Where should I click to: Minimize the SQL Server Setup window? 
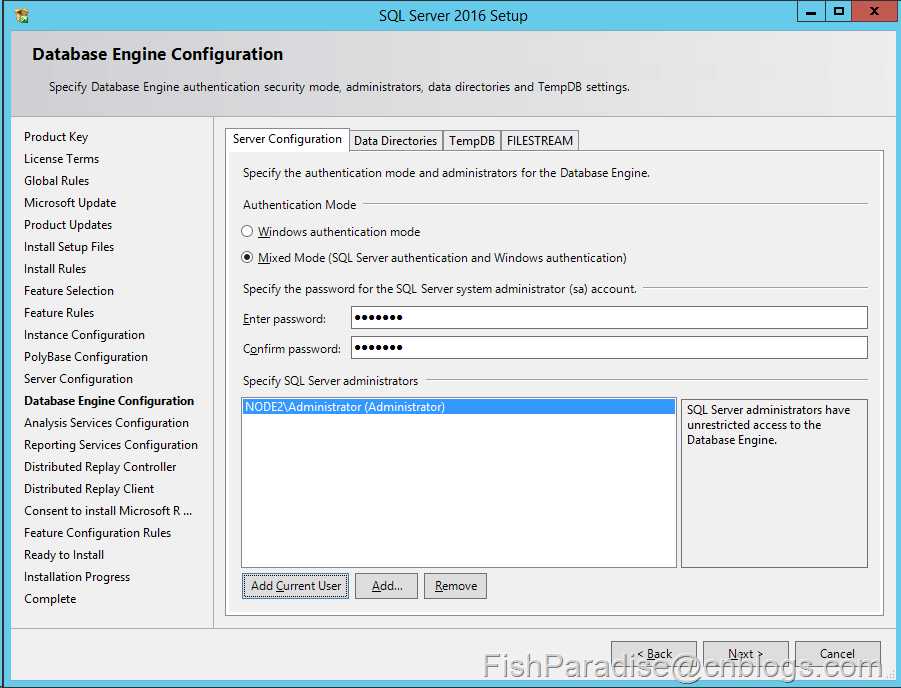(811, 11)
